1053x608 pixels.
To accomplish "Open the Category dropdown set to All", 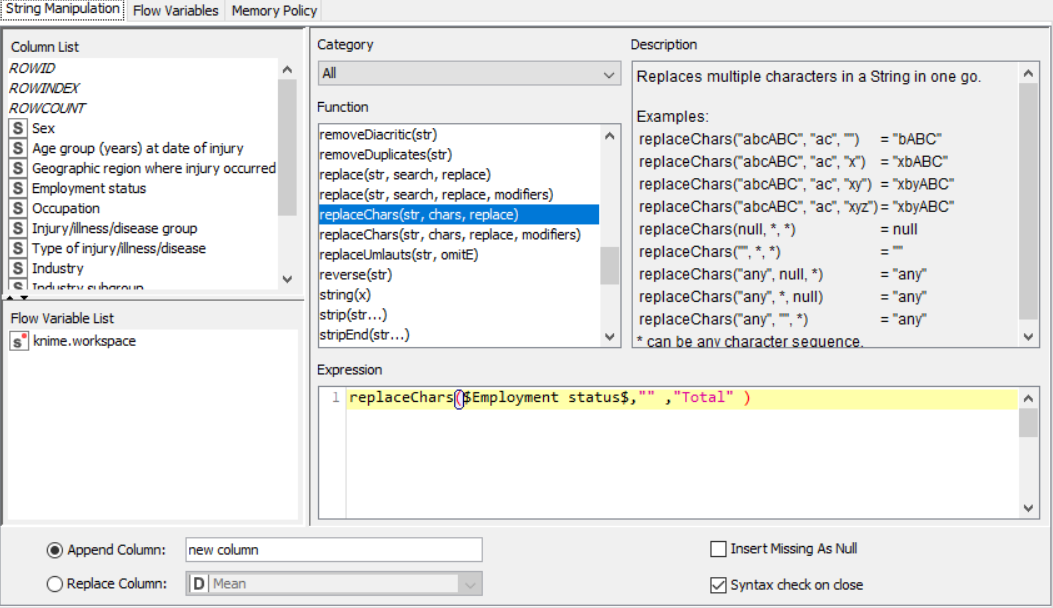I will pos(469,73).
